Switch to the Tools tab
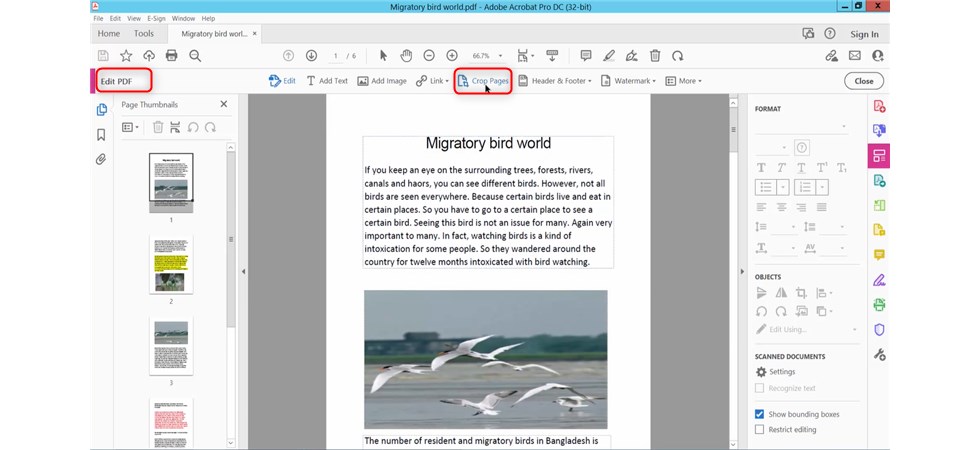 144,34
